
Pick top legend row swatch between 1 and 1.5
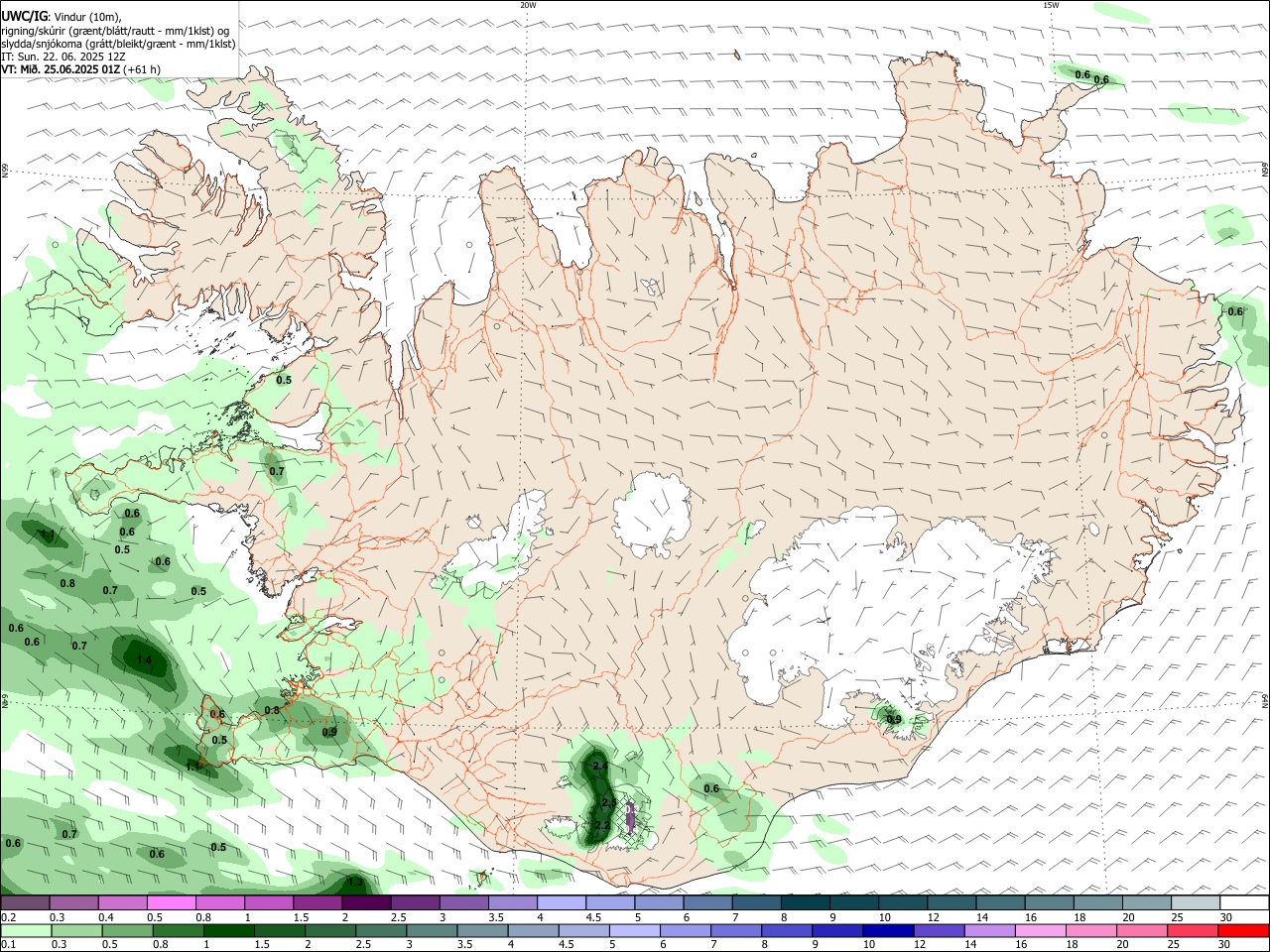coord(269,903)
